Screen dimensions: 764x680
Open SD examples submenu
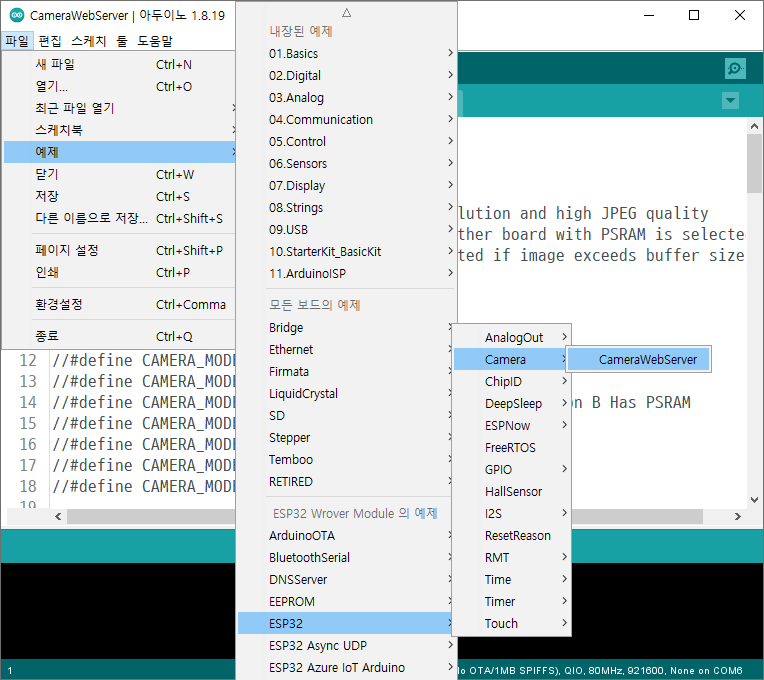pyautogui.click(x=345, y=416)
